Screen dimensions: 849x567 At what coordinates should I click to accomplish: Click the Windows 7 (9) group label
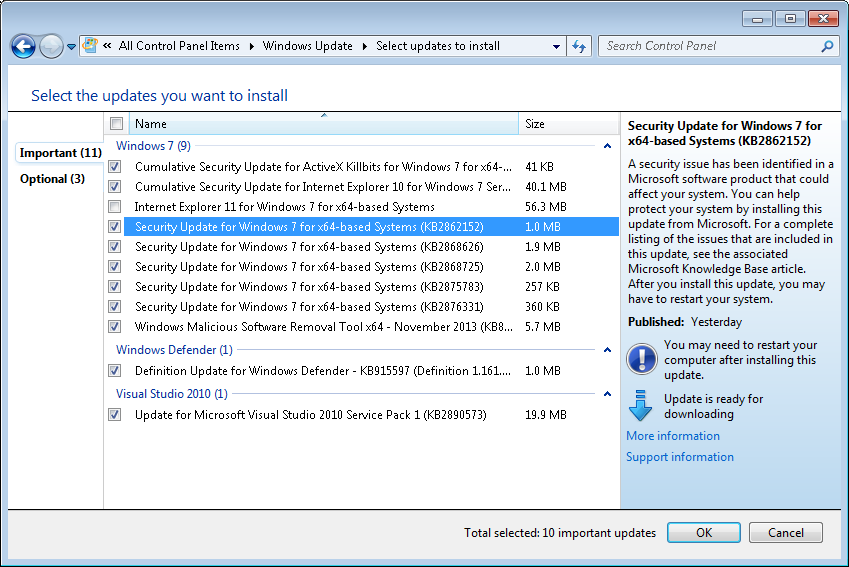point(153,146)
